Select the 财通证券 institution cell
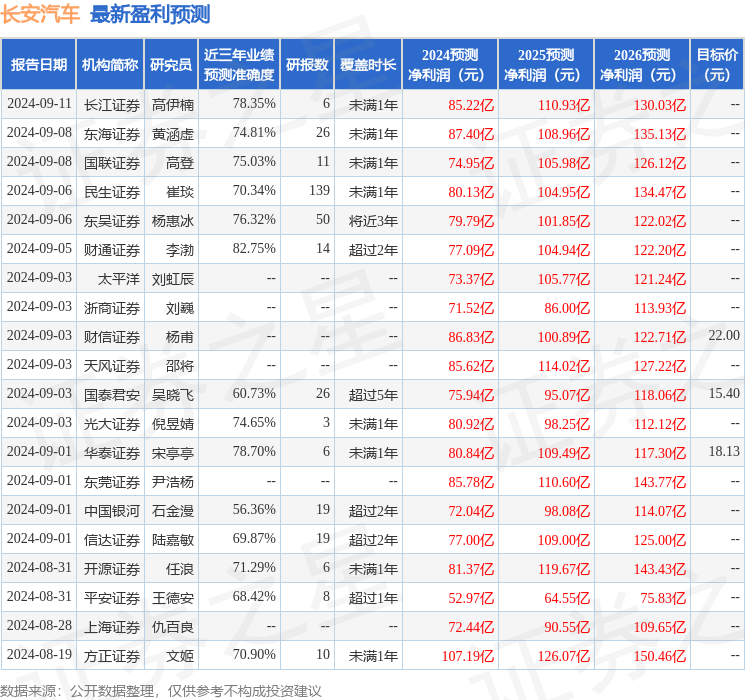The width and height of the screenshot is (745, 700). [x=112, y=250]
